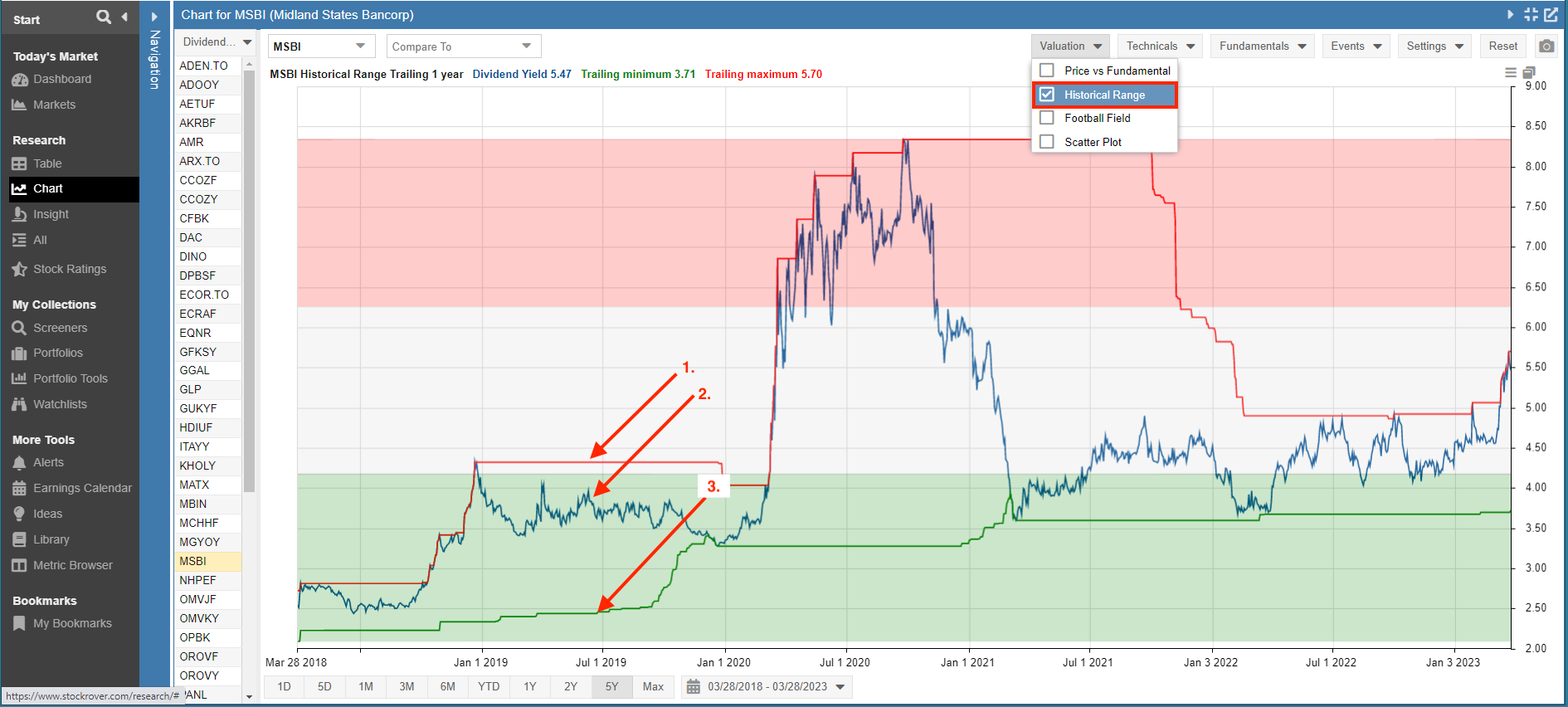Viewport: 1568px width, 707px height.
Task: Open the MSBI ticker dropdown
Action: coord(322,46)
